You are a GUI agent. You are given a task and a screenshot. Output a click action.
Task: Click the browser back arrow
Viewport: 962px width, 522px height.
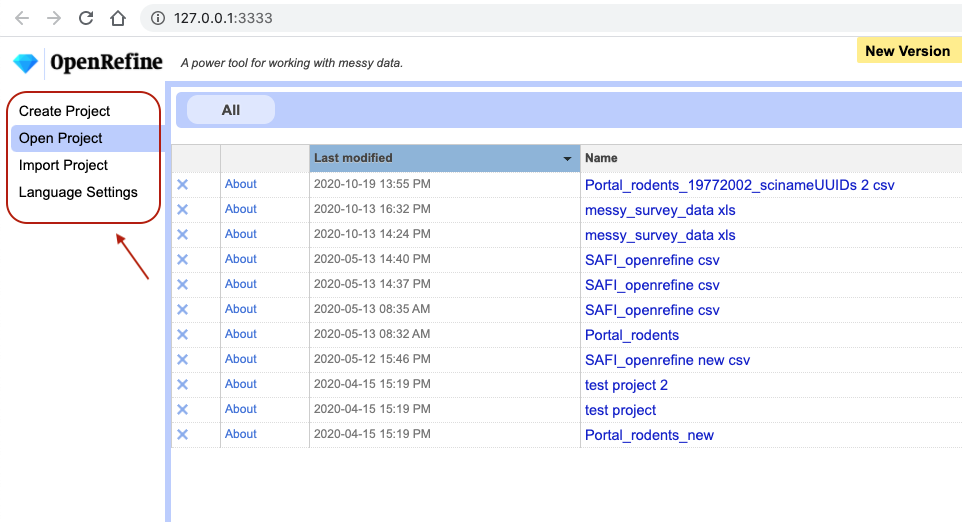click(x=22, y=18)
